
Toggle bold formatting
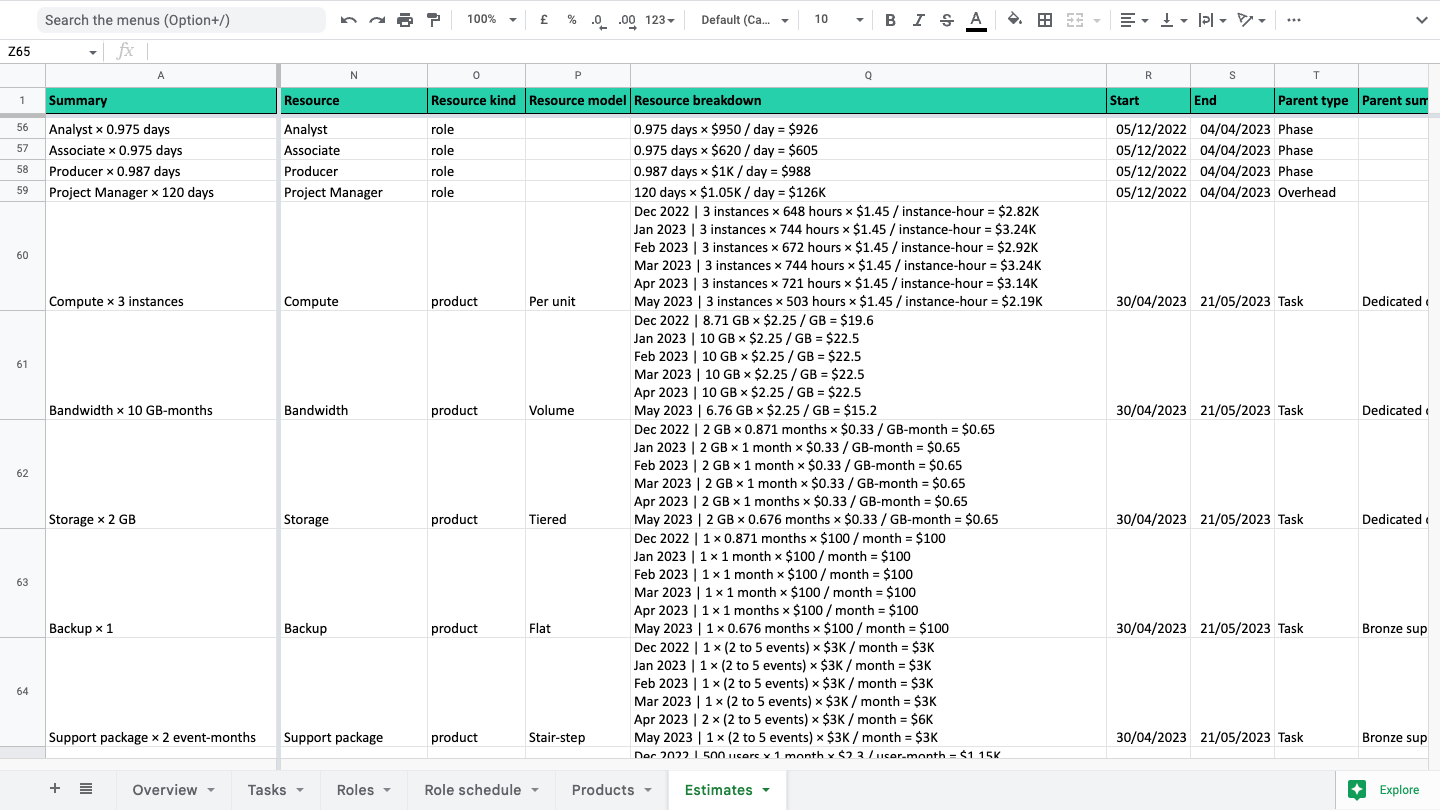[x=890, y=20]
